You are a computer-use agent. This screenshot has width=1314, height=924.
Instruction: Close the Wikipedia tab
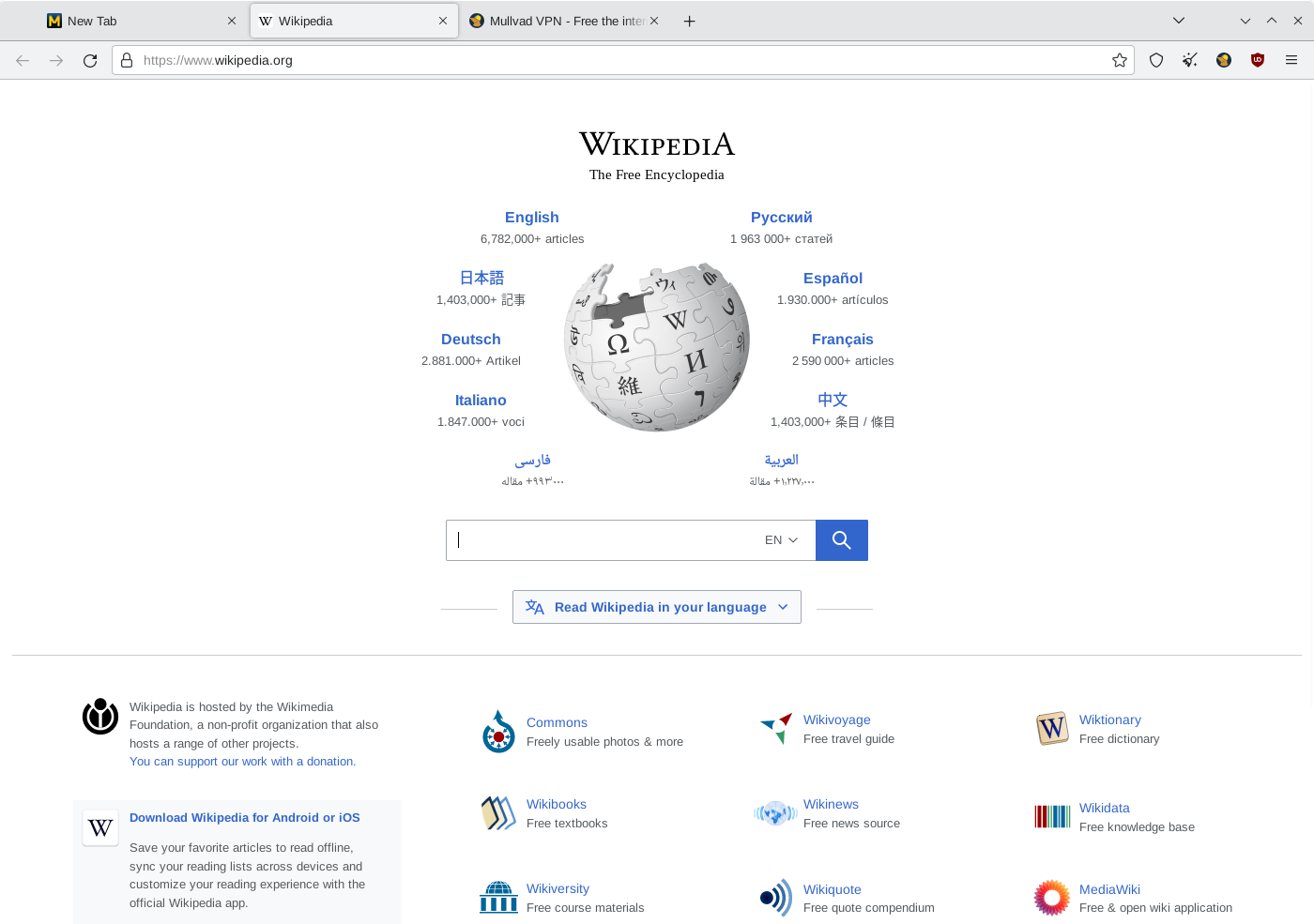pos(443,21)
